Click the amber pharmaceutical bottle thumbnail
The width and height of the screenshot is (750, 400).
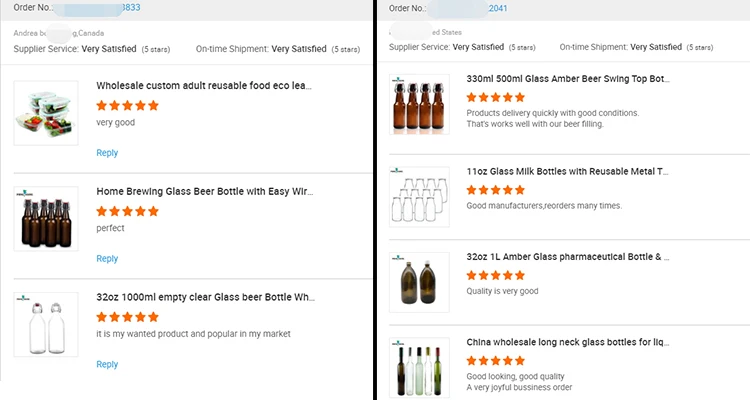pos(421,280)
